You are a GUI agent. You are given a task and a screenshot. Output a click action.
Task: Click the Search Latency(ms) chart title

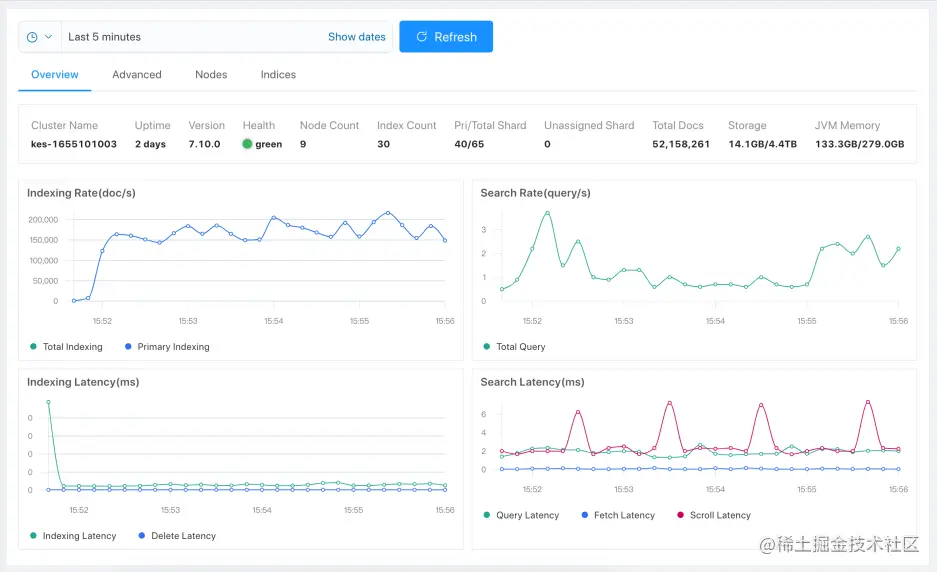pyautogui.click(x=532, y=382)
